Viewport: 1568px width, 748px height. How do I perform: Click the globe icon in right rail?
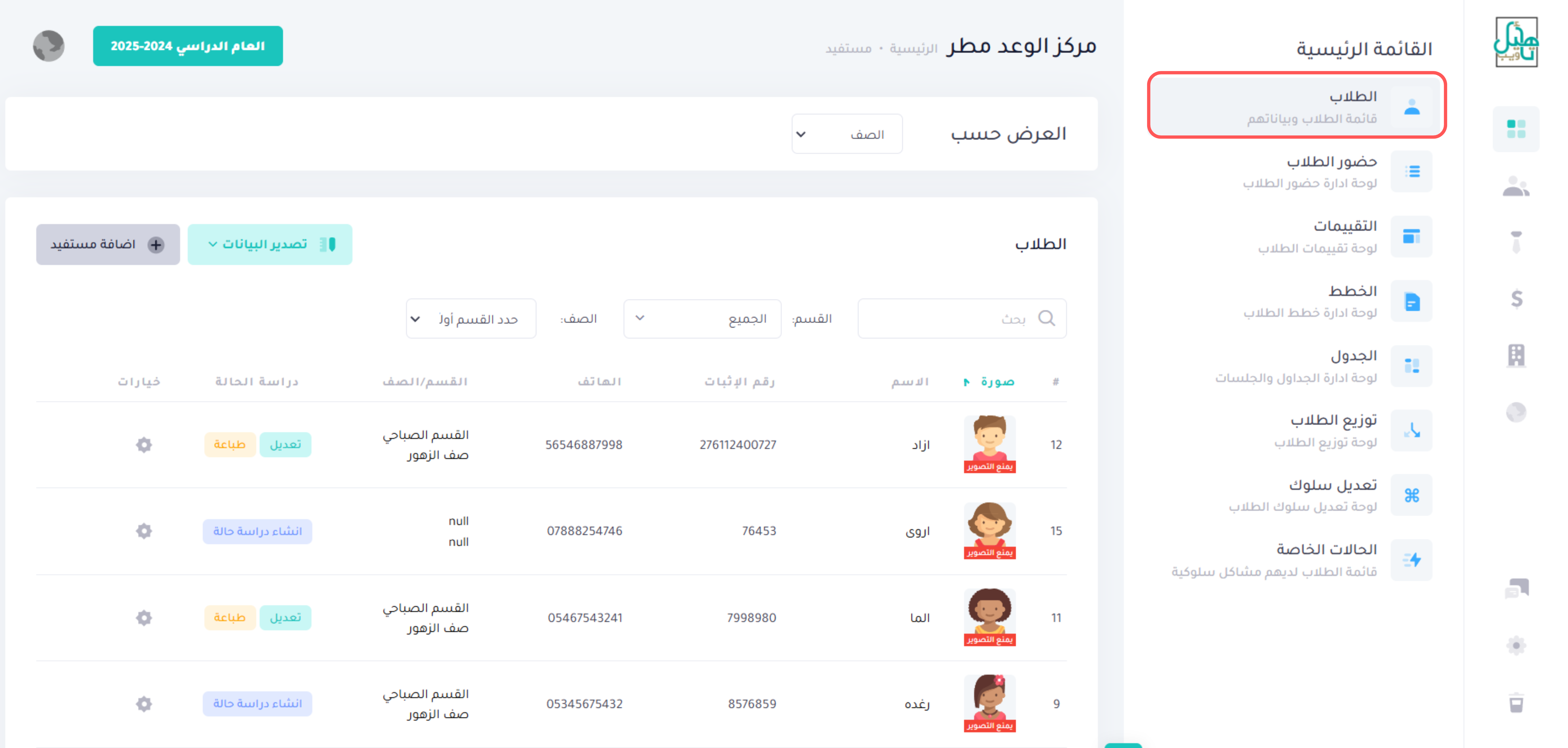coord(1516,412)
